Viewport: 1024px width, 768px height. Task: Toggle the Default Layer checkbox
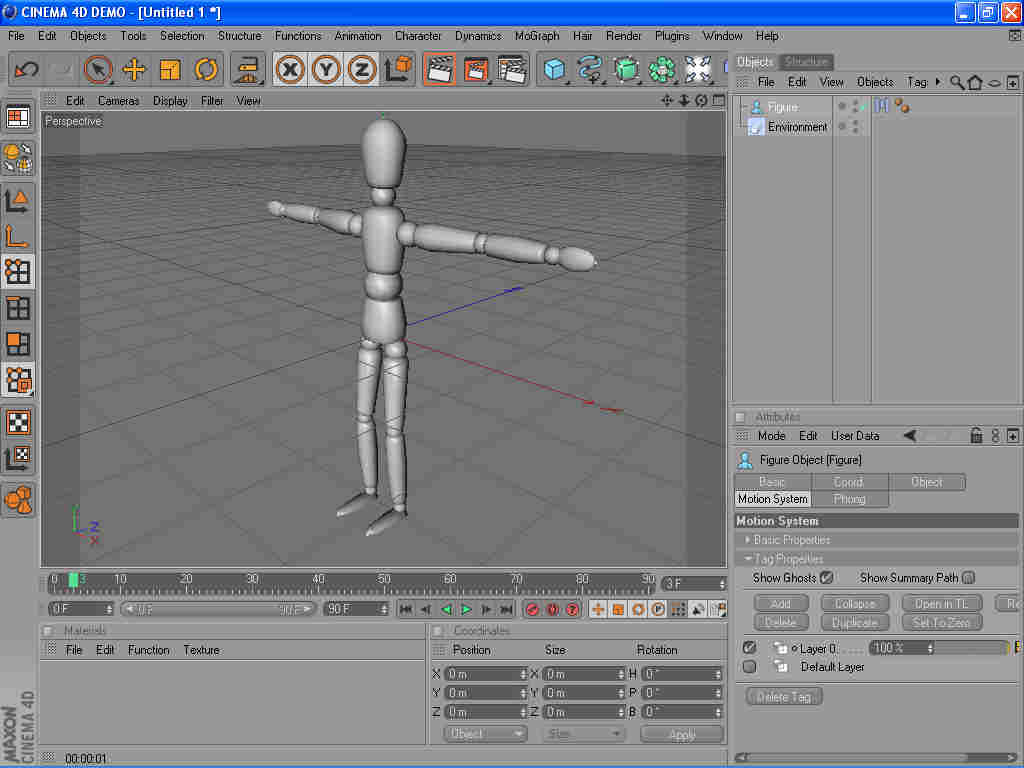tap(749, 667)
